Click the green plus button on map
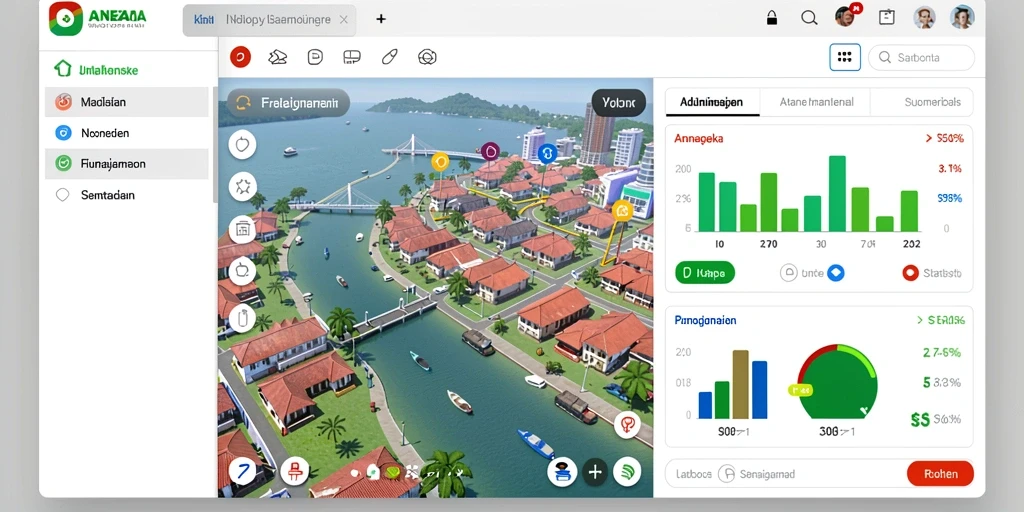 point(595,472)
